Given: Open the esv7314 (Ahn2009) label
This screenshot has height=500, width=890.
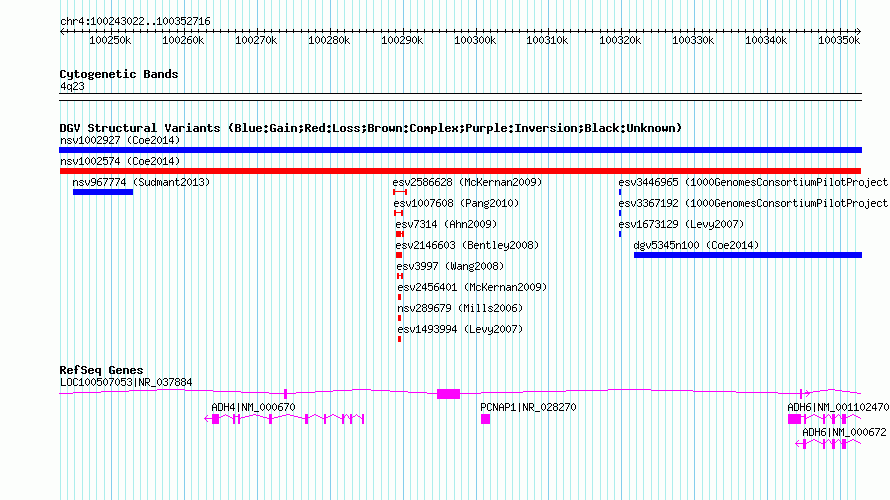Looking at the screenshot, I should (x=446, y=224).
